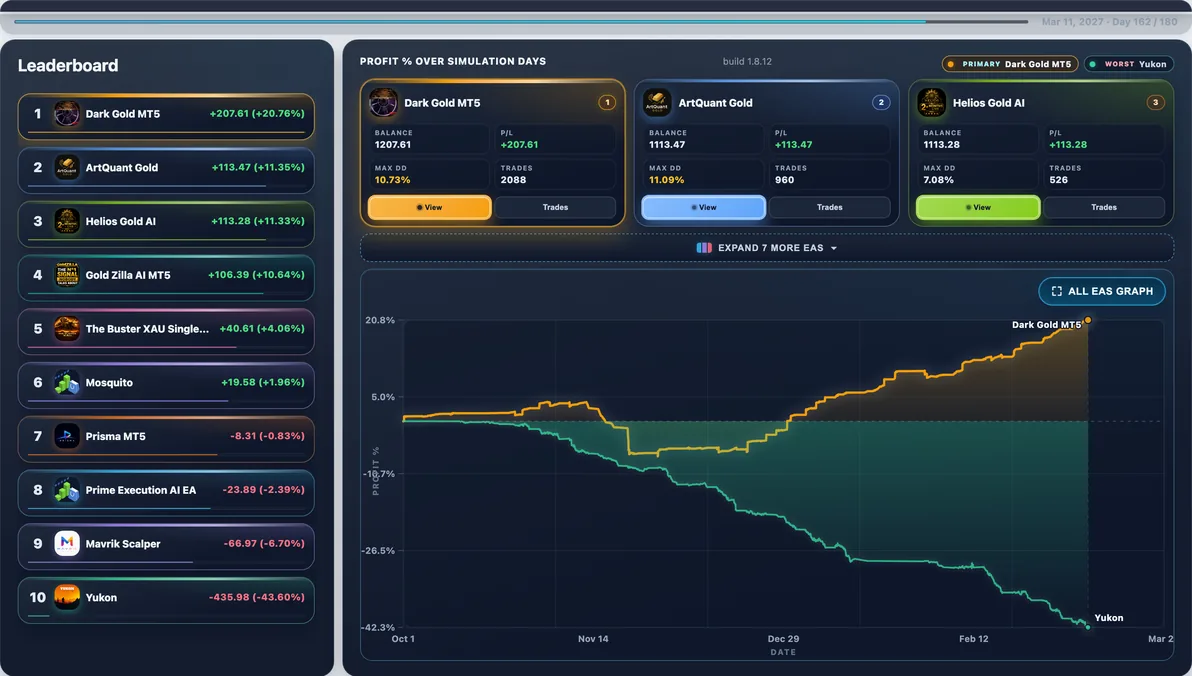Click the Dark Gold MT5 card avatar

pyautogui.click(x=383, y=103)
